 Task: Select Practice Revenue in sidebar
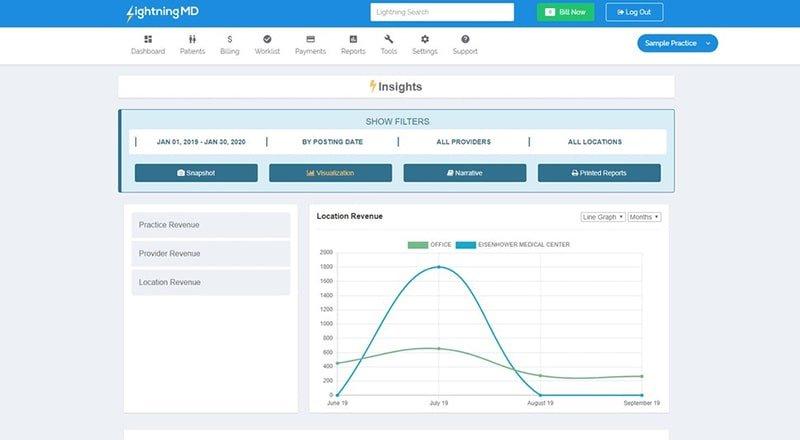211,225
